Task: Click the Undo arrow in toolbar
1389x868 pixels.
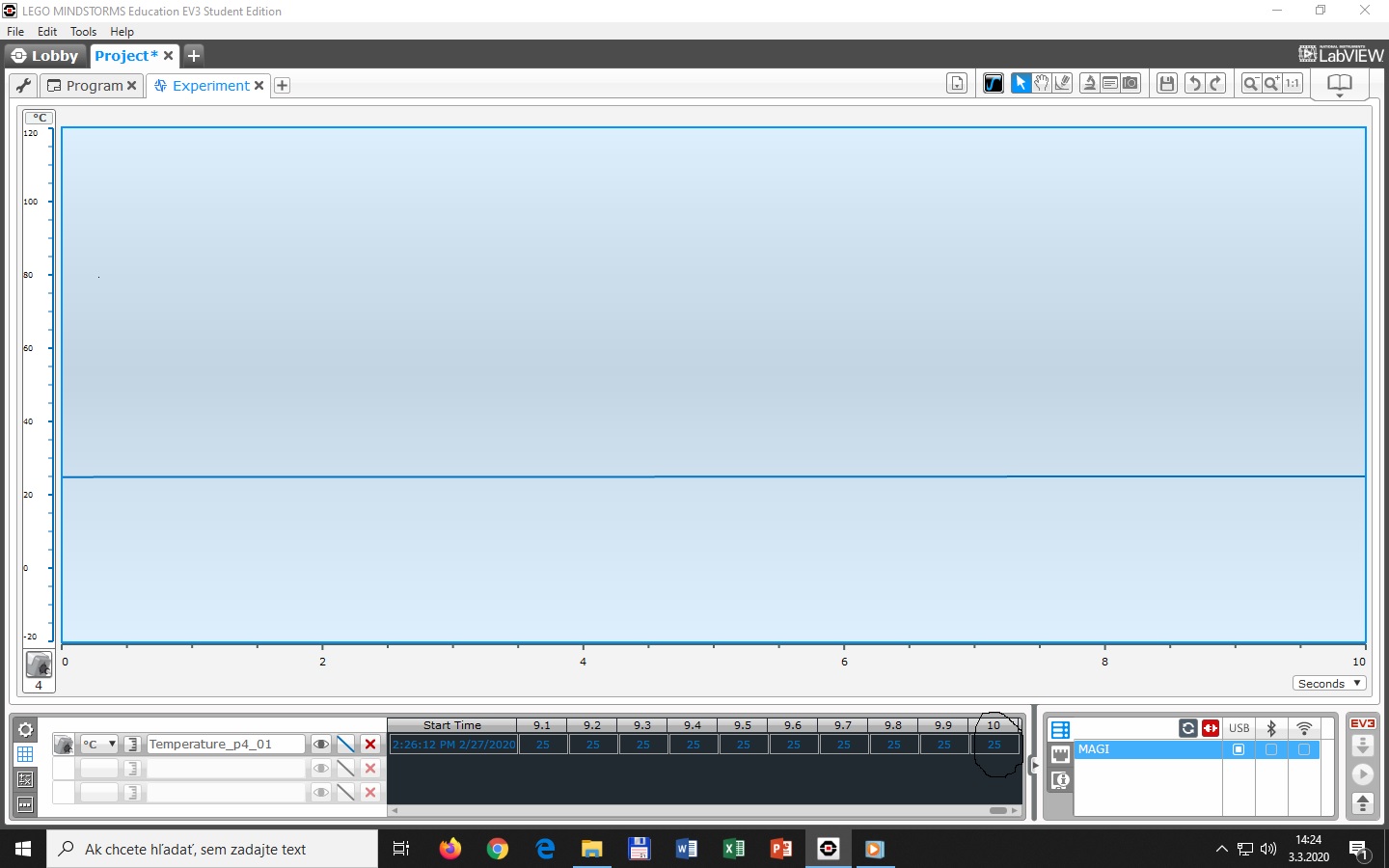Action: [1194, 84]
